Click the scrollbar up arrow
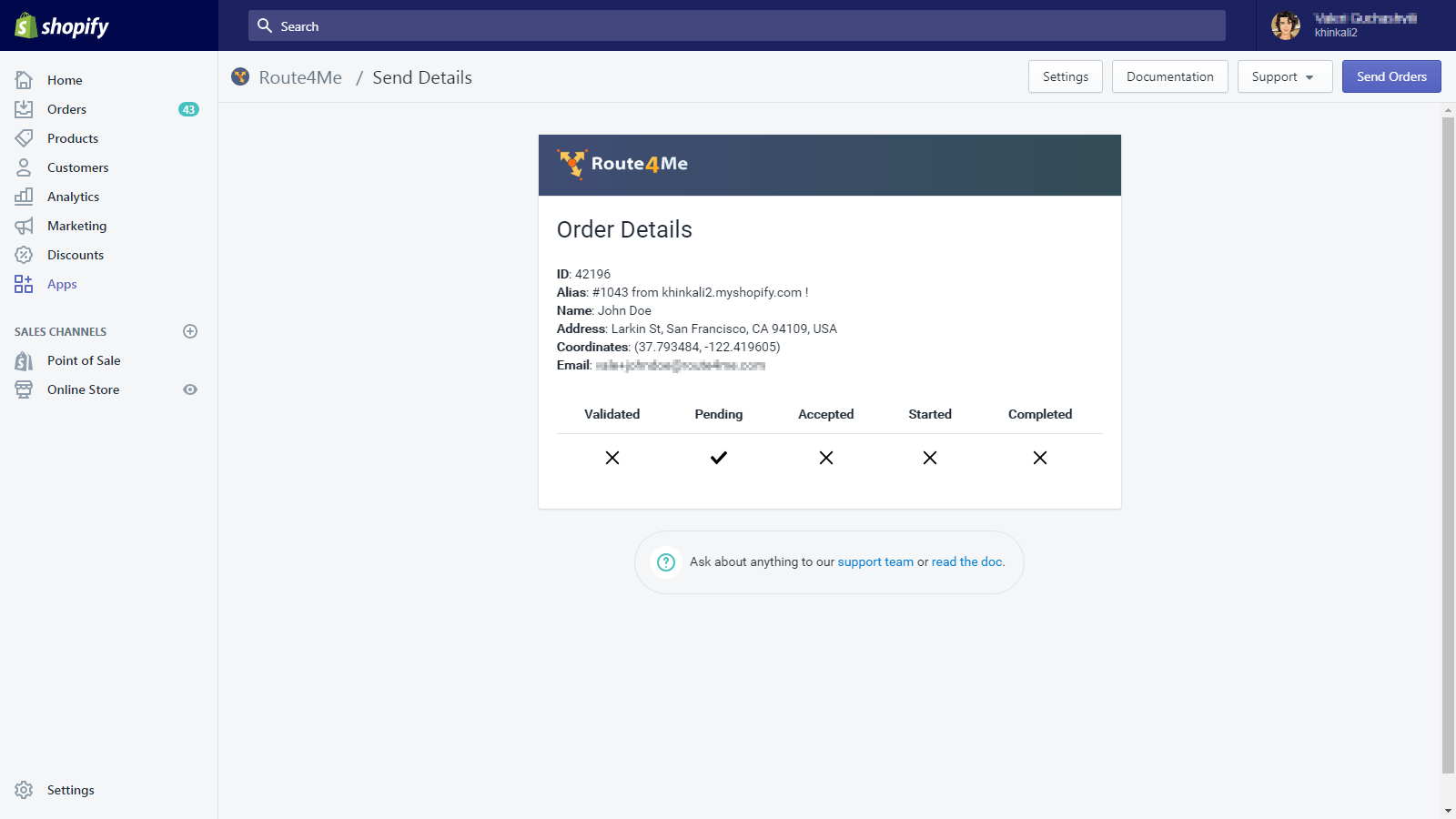Screen dimensions: 1456x819 point(1448,110)
